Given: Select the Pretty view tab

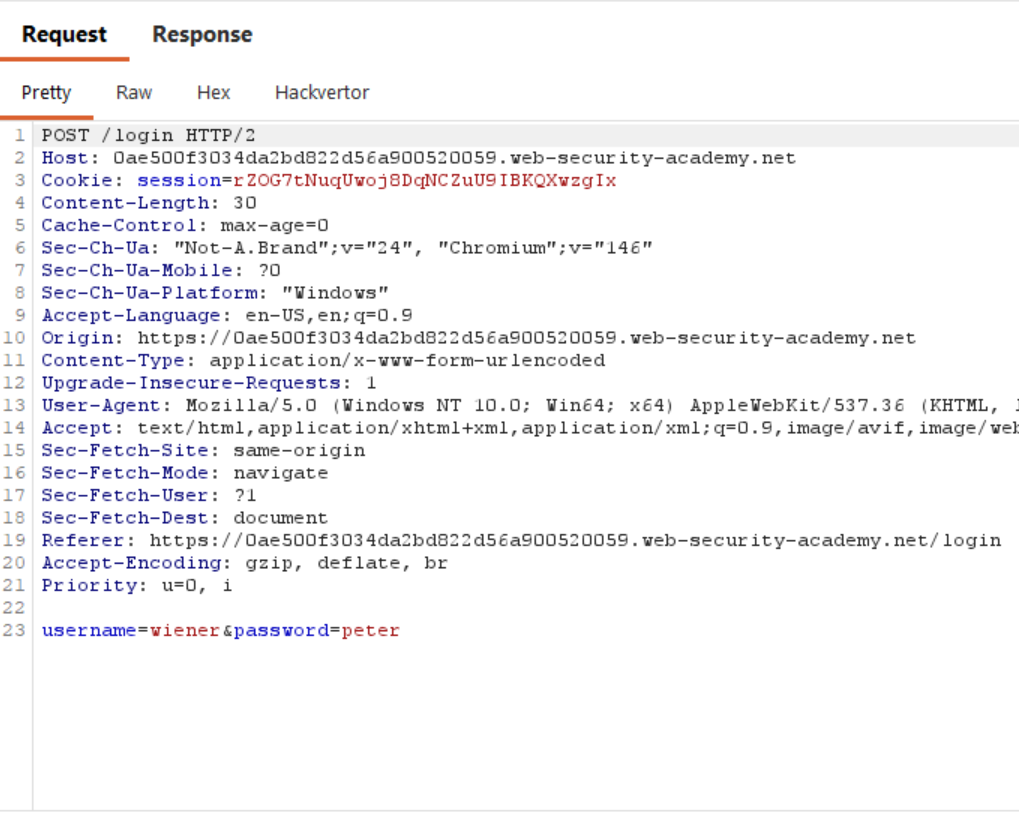Looking at the screenshot, I should pyautogui.click(x=46, y=92).
